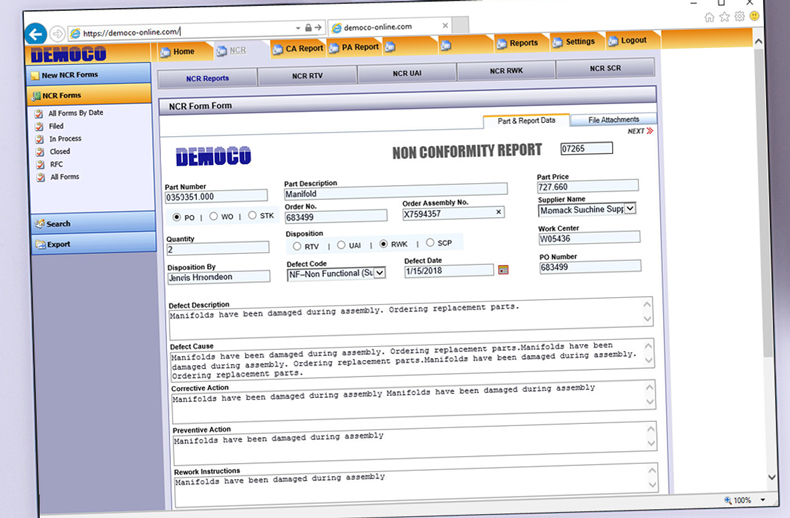Open the RFC forms list link
Image resolution: width=790 pixels, height=518 pixels.
coord(55,165)
